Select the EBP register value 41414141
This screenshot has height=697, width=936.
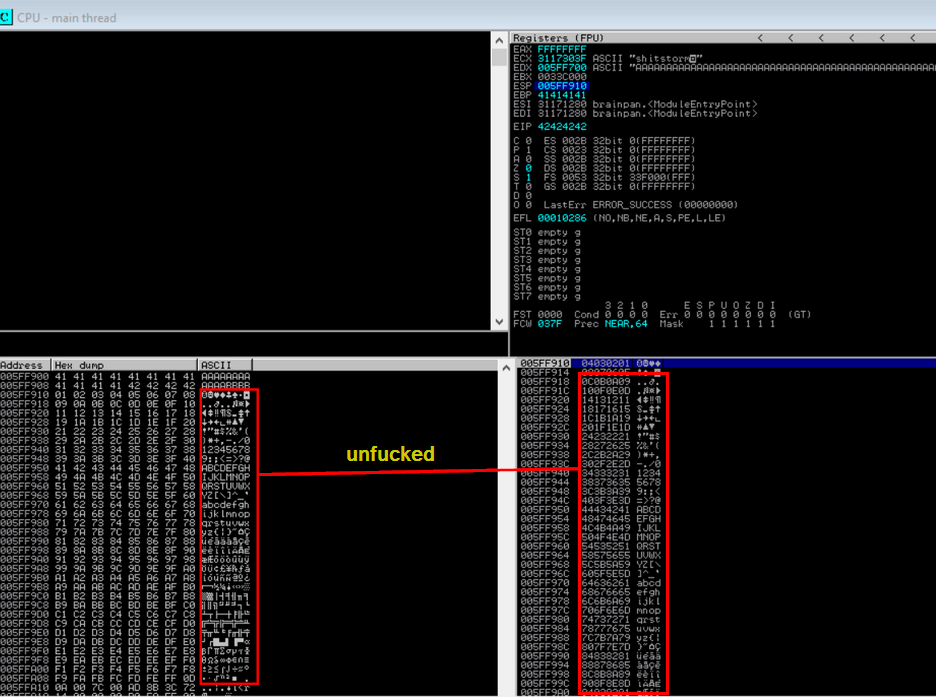pyautogui.click(x=562, y=95)
